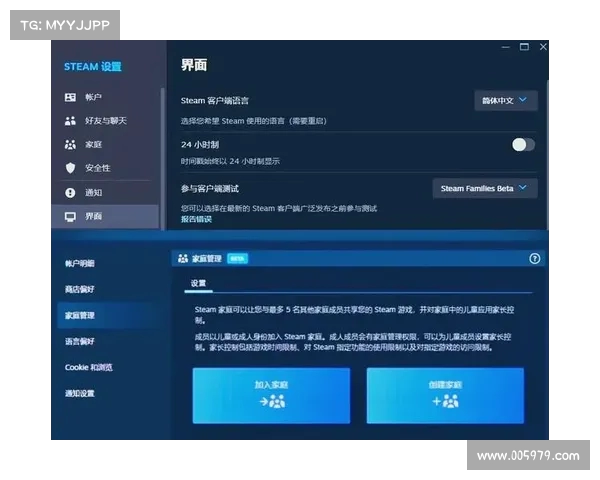Open the 安全性 shield icon
This screenshot has width=600, height=480.
(x=70, y=168)
